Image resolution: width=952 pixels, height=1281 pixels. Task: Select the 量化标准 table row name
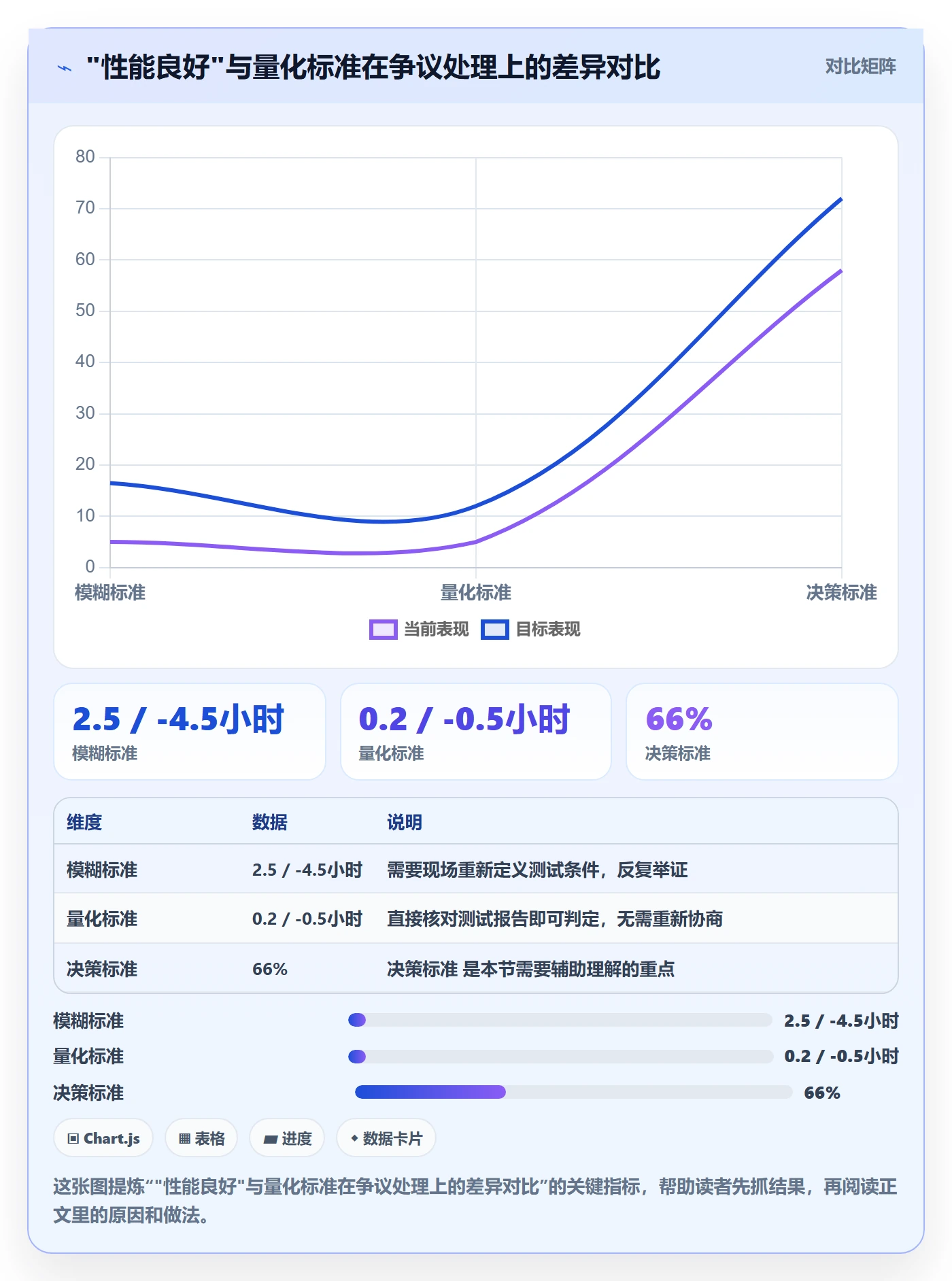[x=102, y=919]
